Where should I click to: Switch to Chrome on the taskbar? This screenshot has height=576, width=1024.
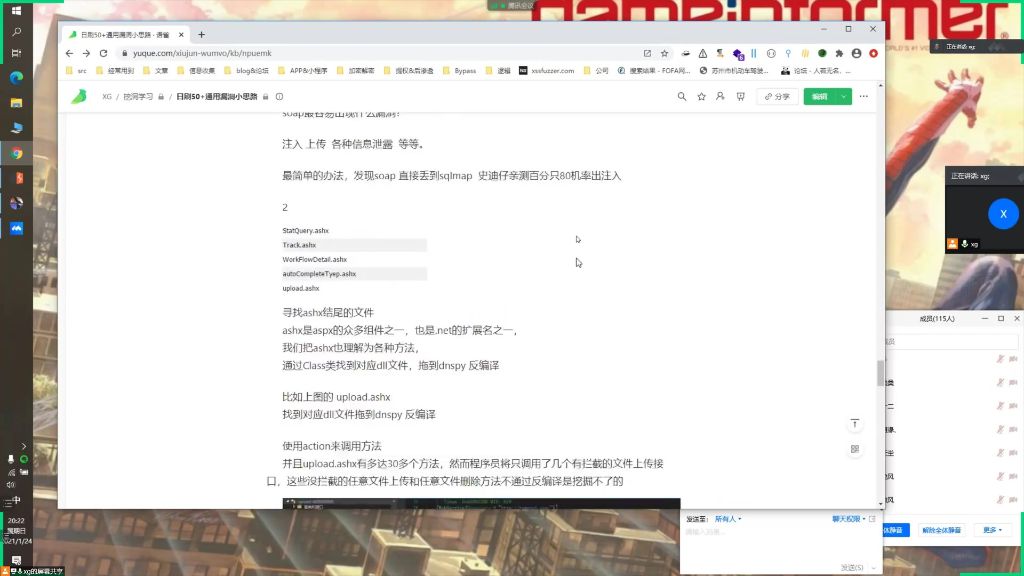tap(16, 153)
